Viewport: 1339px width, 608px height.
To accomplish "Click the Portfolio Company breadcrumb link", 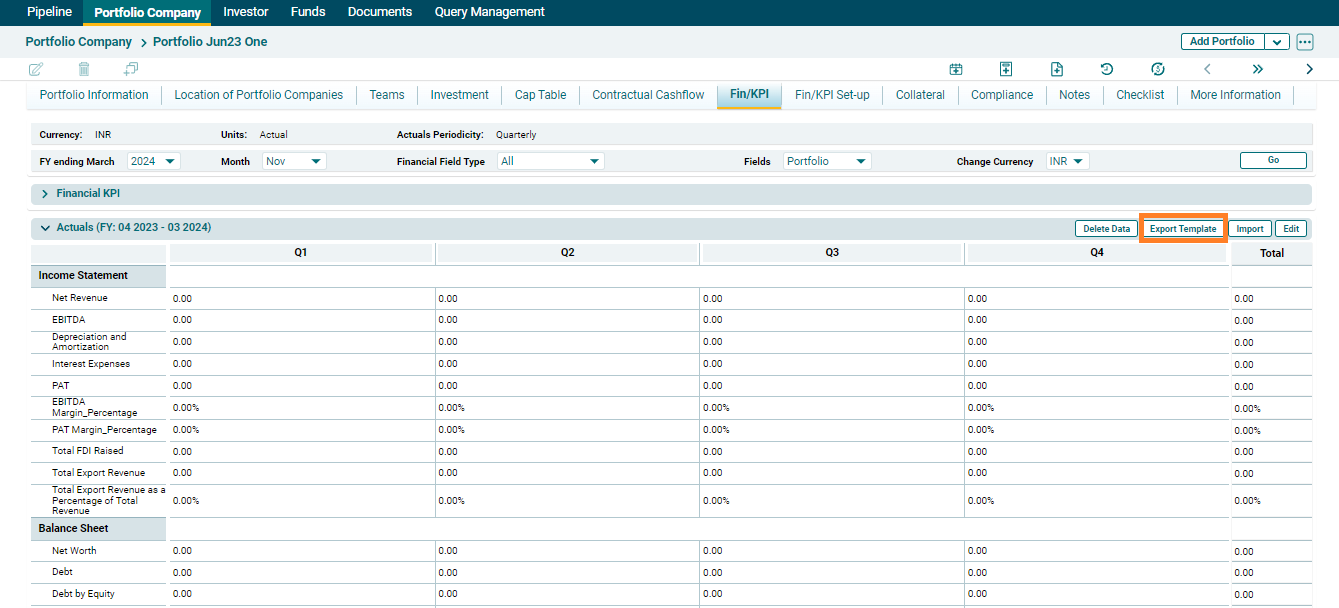I will [79, 42].
